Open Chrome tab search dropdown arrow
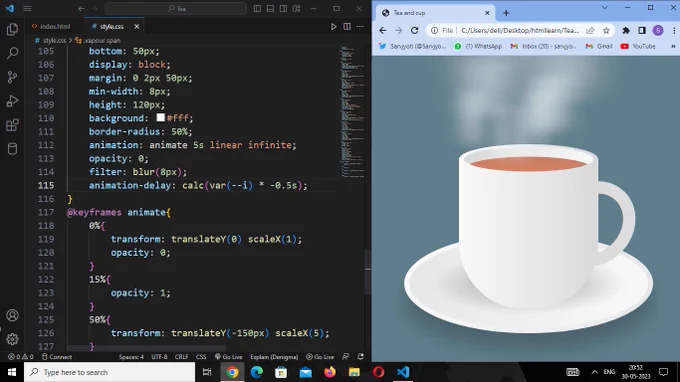Viewport: 680px width, 382px height. [x=605, y=8]
